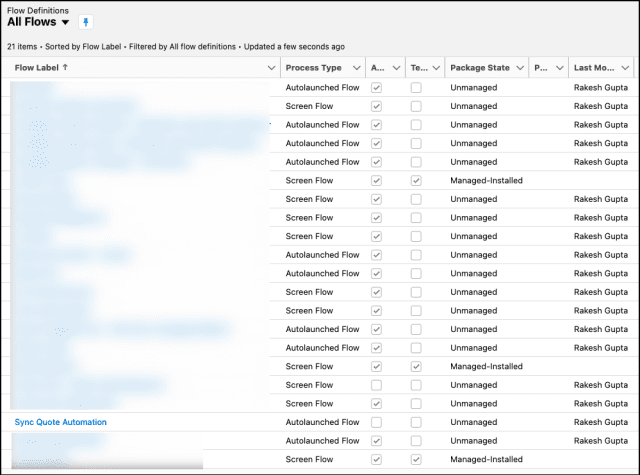Toggle Active checkbox in the first row
Screen dimensions: 640x475
pos(376,88)
